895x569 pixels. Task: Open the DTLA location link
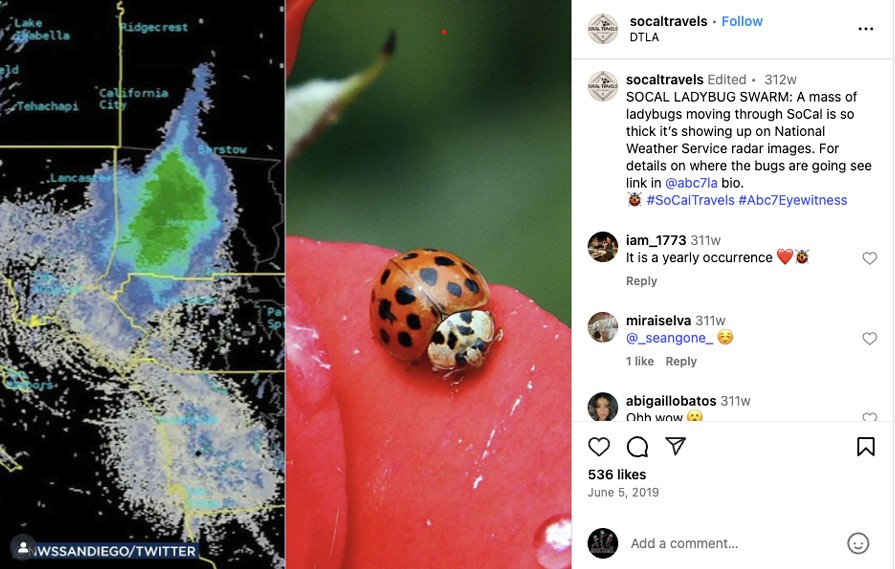[644, 37]
